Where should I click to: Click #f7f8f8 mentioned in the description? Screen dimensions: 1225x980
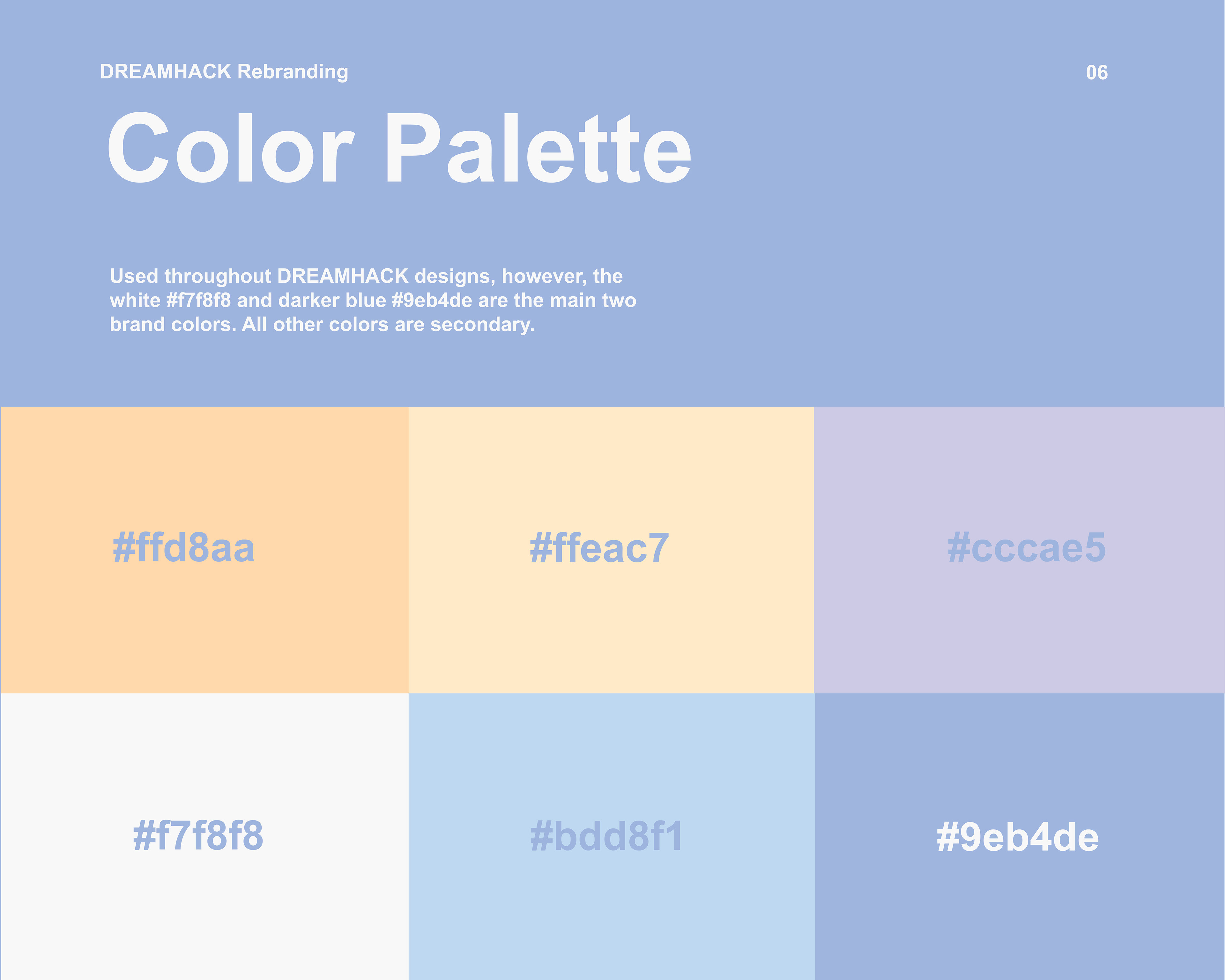point(198,300)
